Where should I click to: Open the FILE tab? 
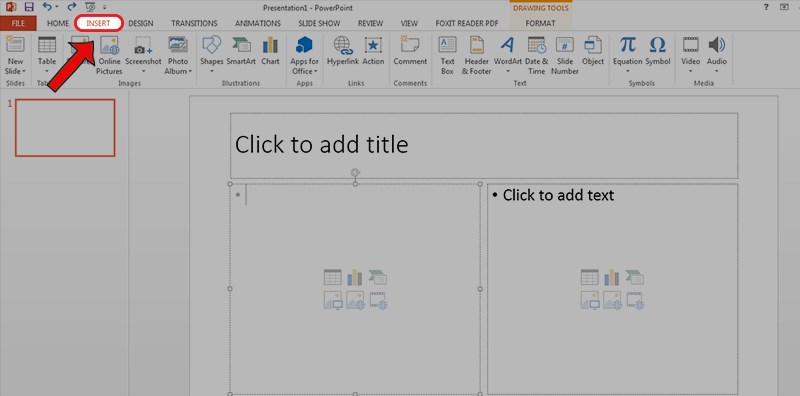[x=18, y=23]
